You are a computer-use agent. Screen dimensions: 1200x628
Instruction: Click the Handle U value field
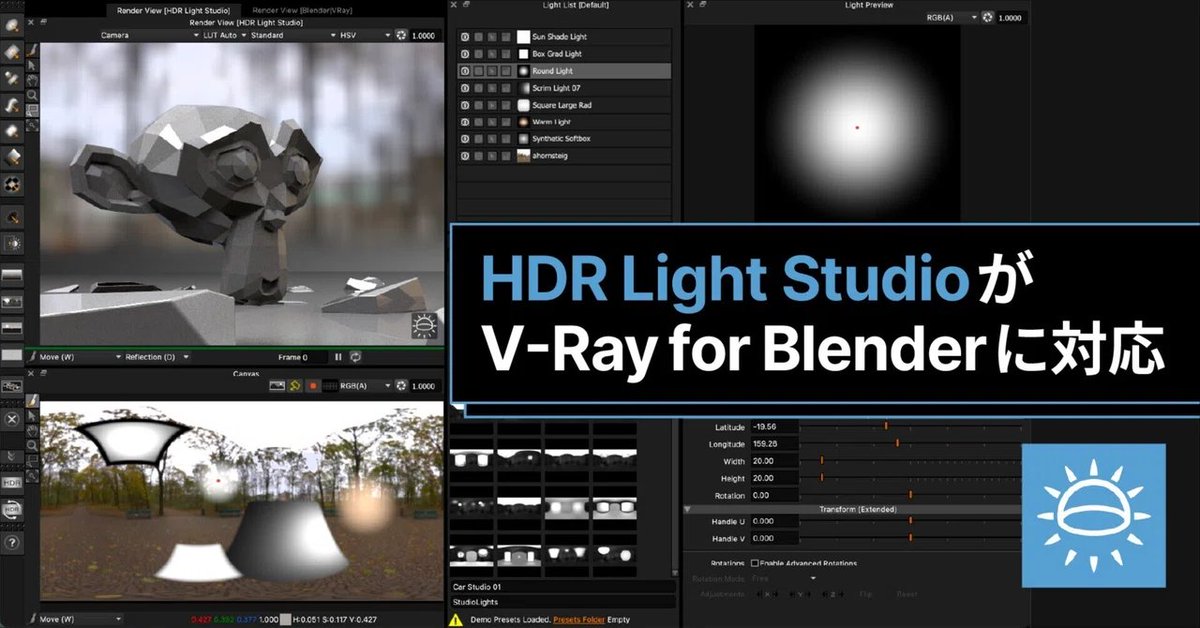coord(774,521)
